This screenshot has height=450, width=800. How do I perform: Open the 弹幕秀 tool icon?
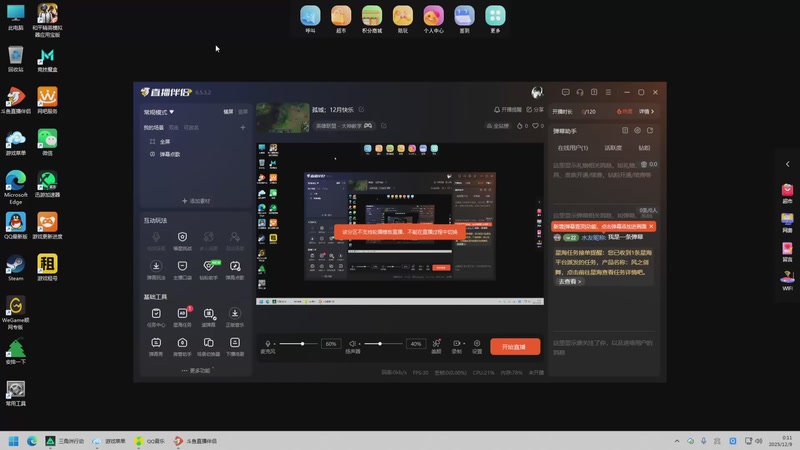[x=156, y=346]
